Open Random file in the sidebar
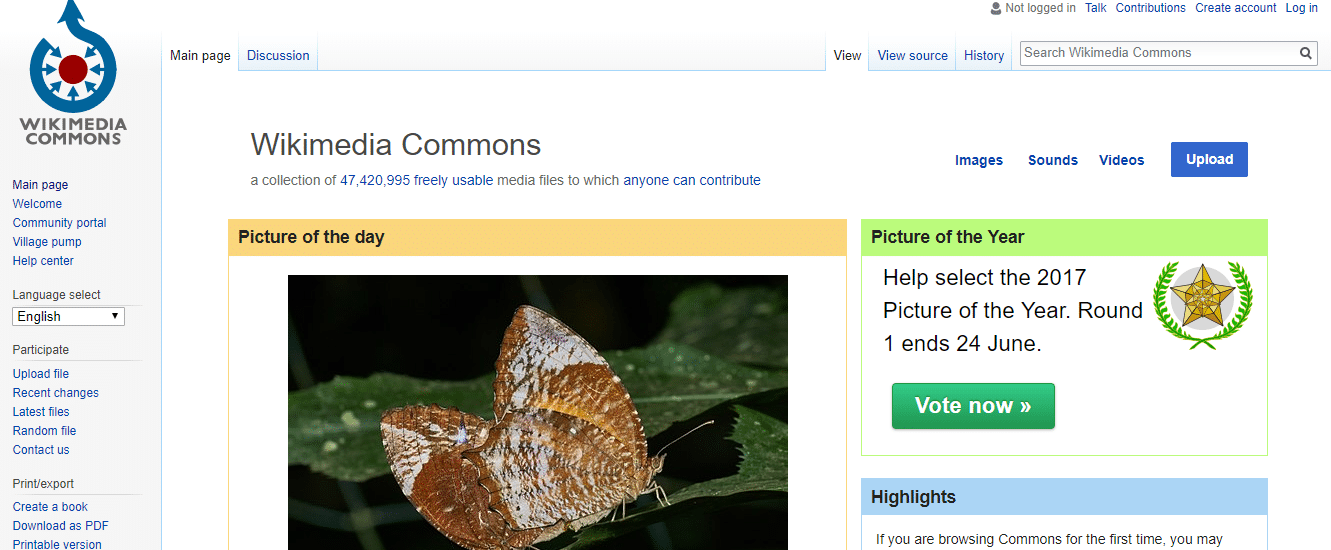This screenshot has height=550, width=1331. click(44, 431)
